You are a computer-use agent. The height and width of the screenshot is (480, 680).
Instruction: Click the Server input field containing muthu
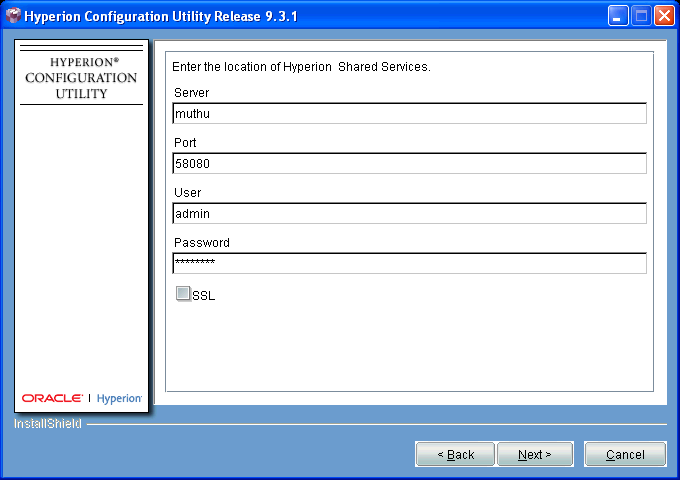[409, 113]
